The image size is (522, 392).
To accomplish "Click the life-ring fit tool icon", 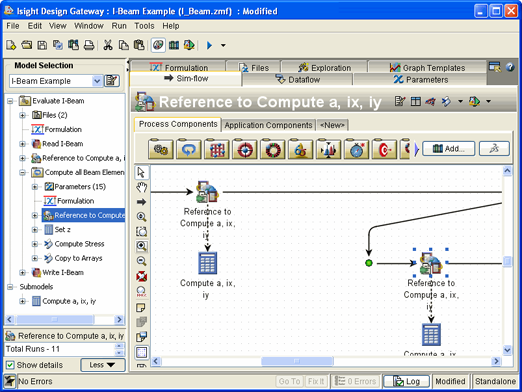I will click(141, 276).
